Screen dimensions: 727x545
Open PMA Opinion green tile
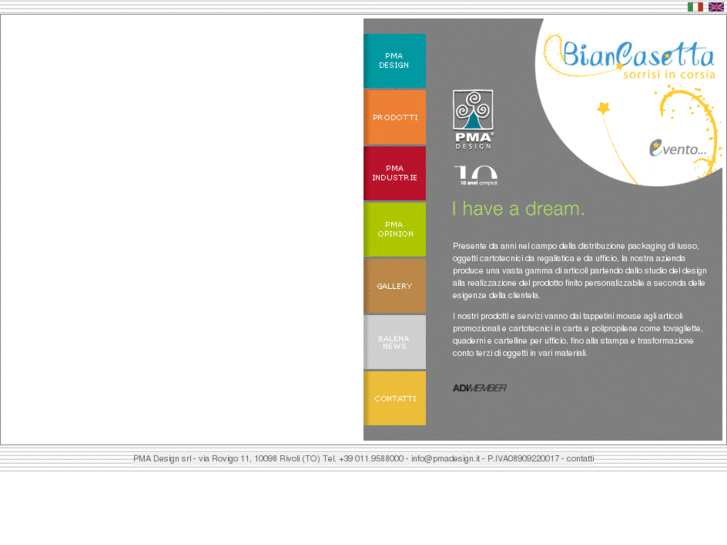pos(395,229)
